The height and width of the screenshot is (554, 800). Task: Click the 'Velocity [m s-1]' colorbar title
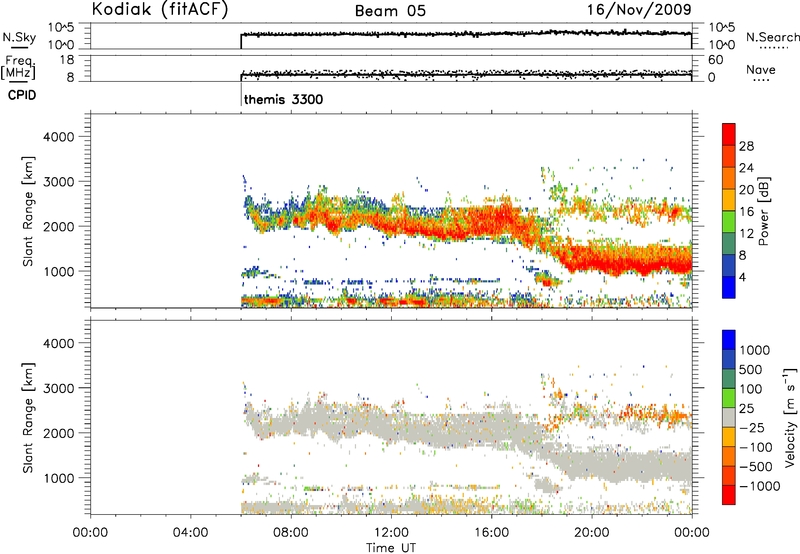[790, 417]
